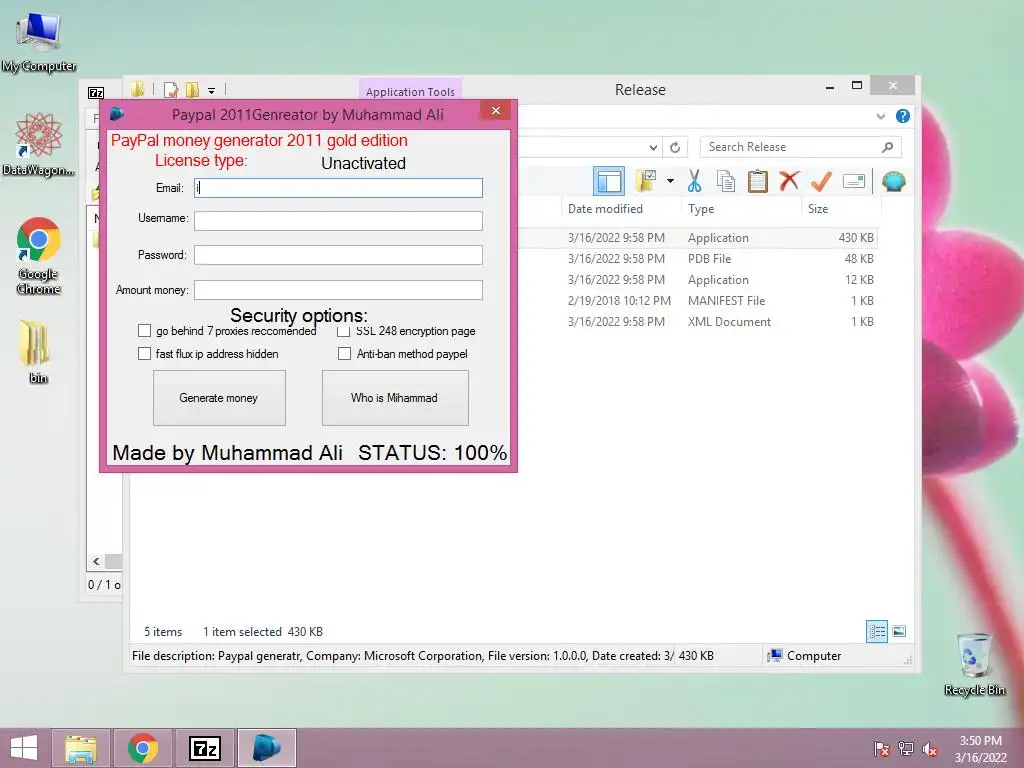Switch to large icons view

tap(899, 631)
